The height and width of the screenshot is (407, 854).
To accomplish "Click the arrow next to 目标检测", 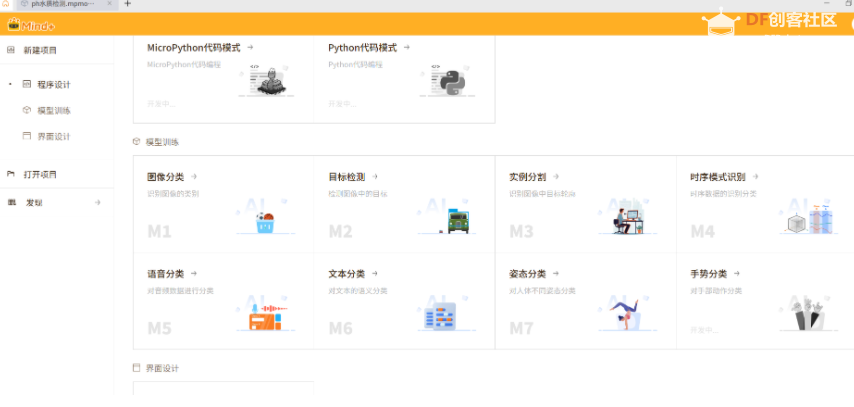I will pyautogui.click(x=375, y=177).
